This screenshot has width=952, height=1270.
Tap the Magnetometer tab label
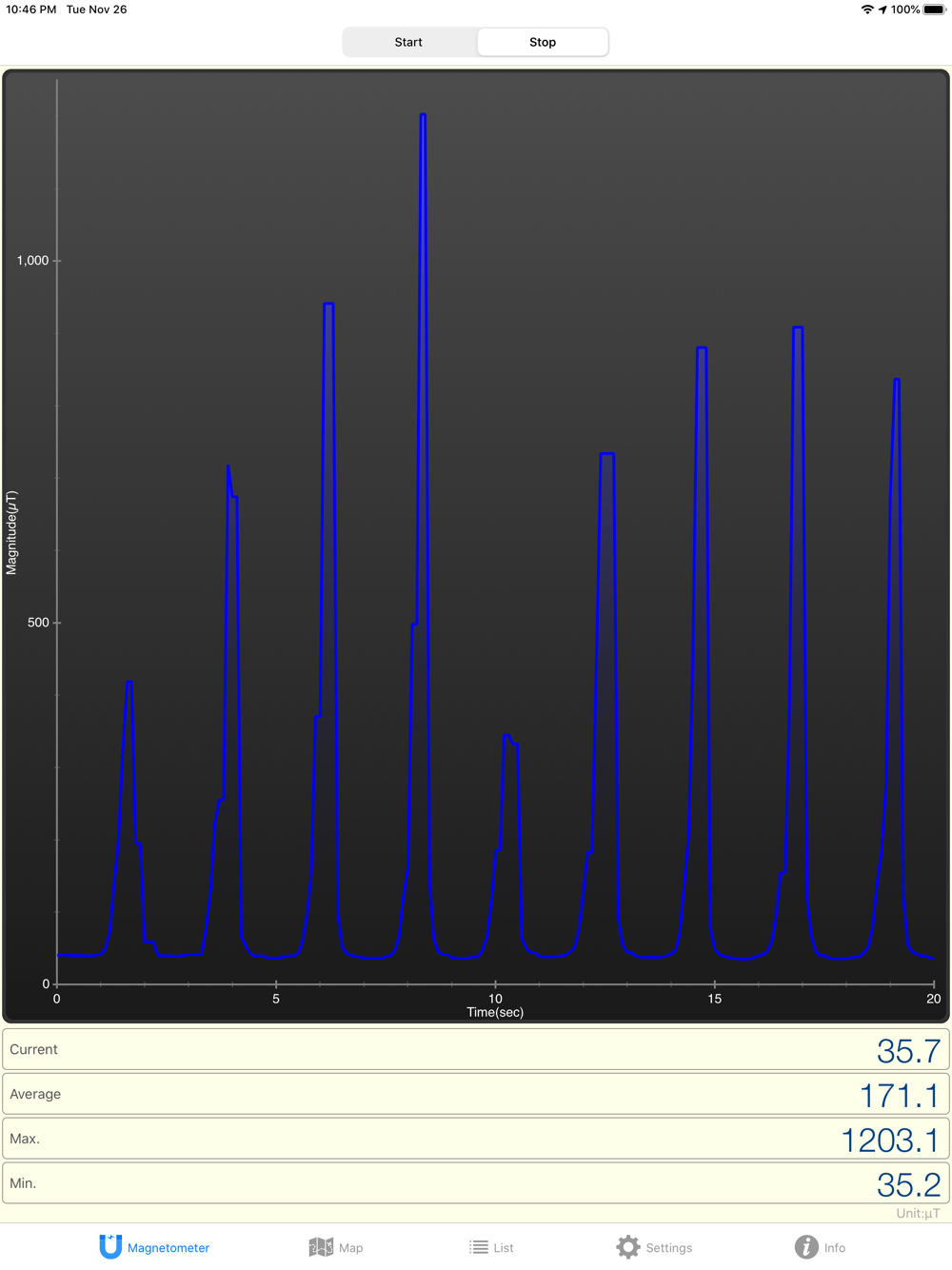pyautogui.click(x=169, y=1248)
